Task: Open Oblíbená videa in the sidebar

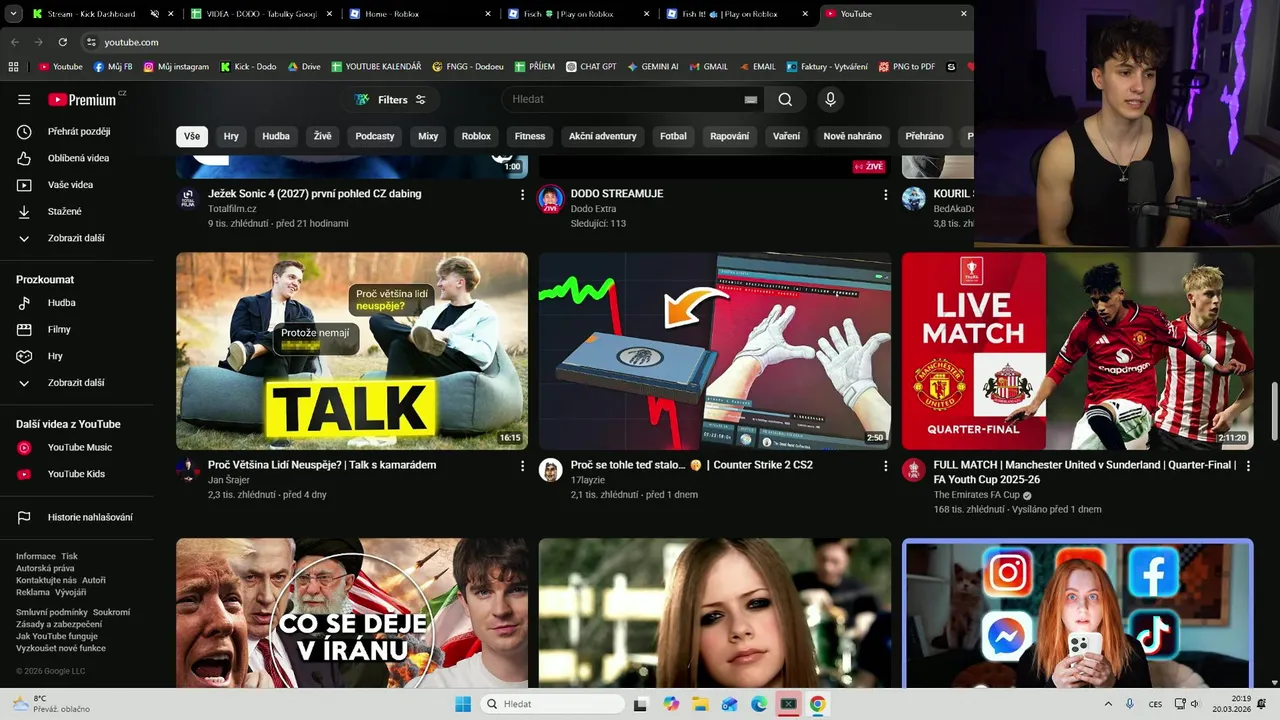Action: click(x=77, y=158)
